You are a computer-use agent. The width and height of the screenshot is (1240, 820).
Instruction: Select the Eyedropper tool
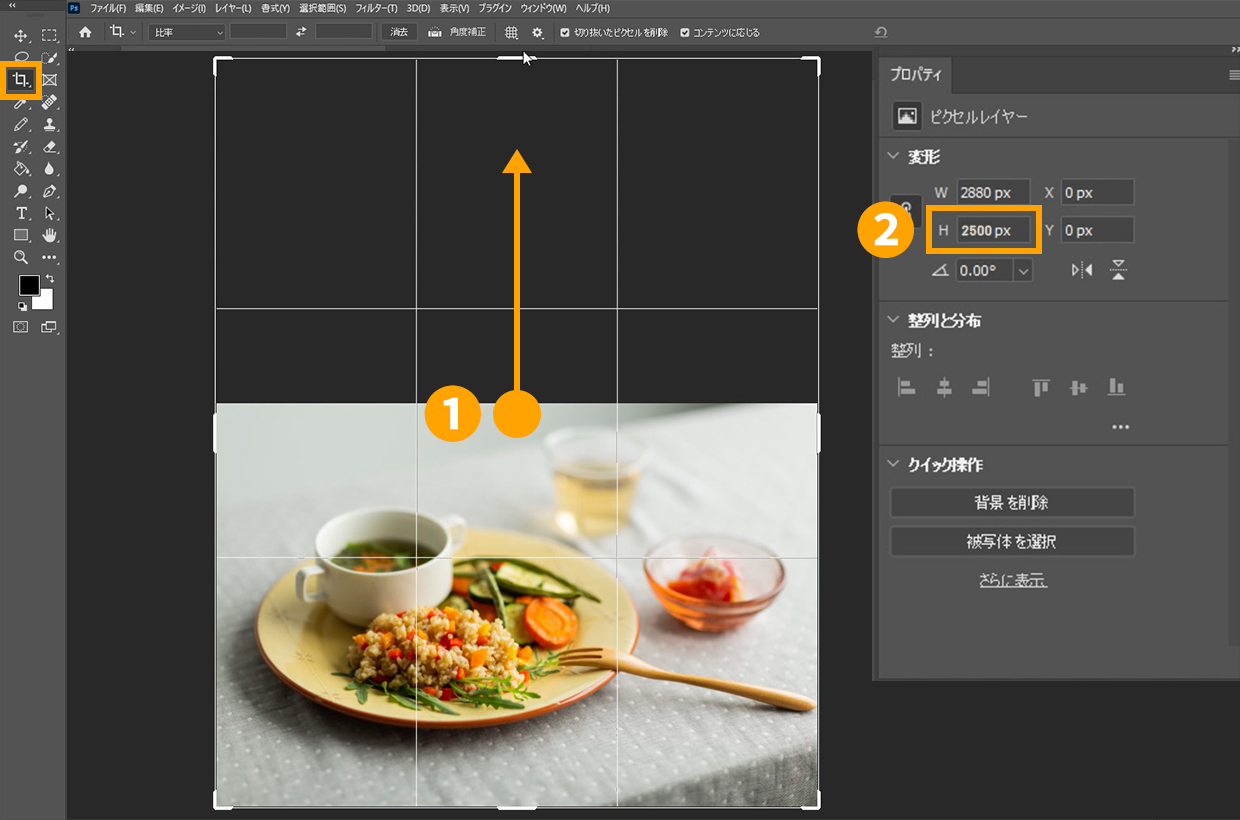coord(20,103)
